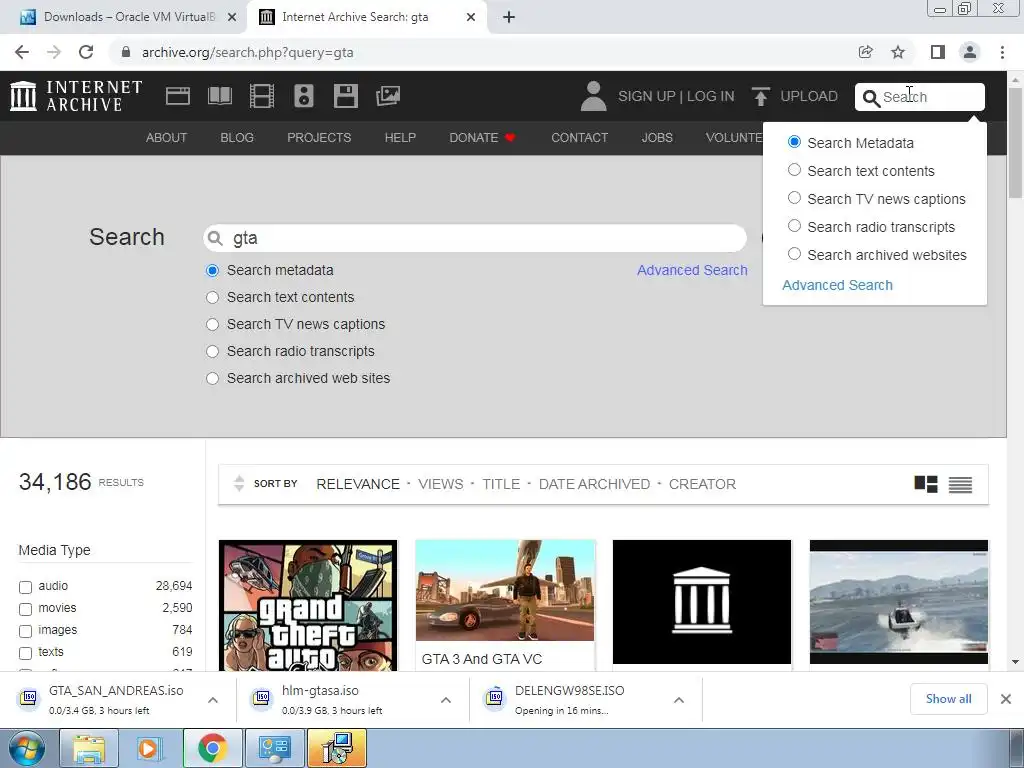The image size is (1024, 768).
Task: Open the DONATE menu item
Action: [x=482, y=138]
